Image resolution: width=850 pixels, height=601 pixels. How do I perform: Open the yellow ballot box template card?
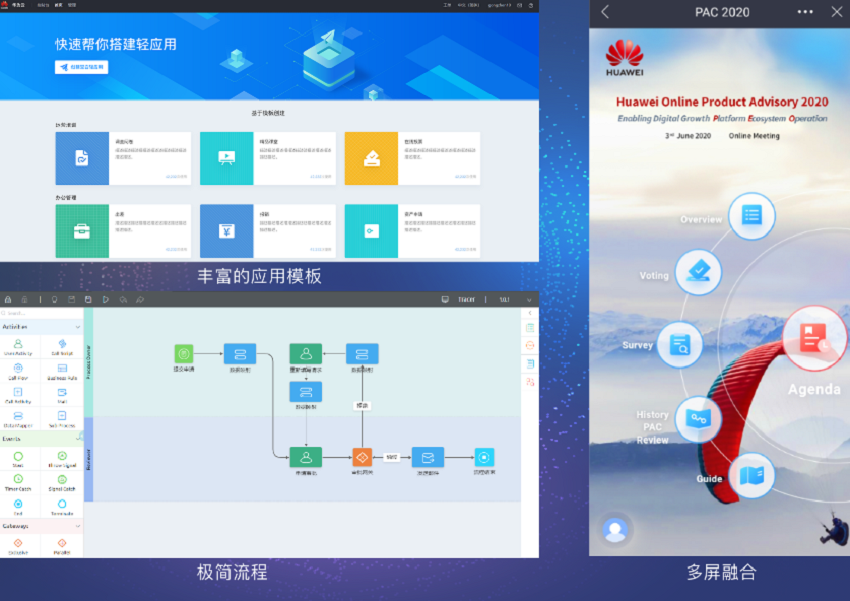412,158
